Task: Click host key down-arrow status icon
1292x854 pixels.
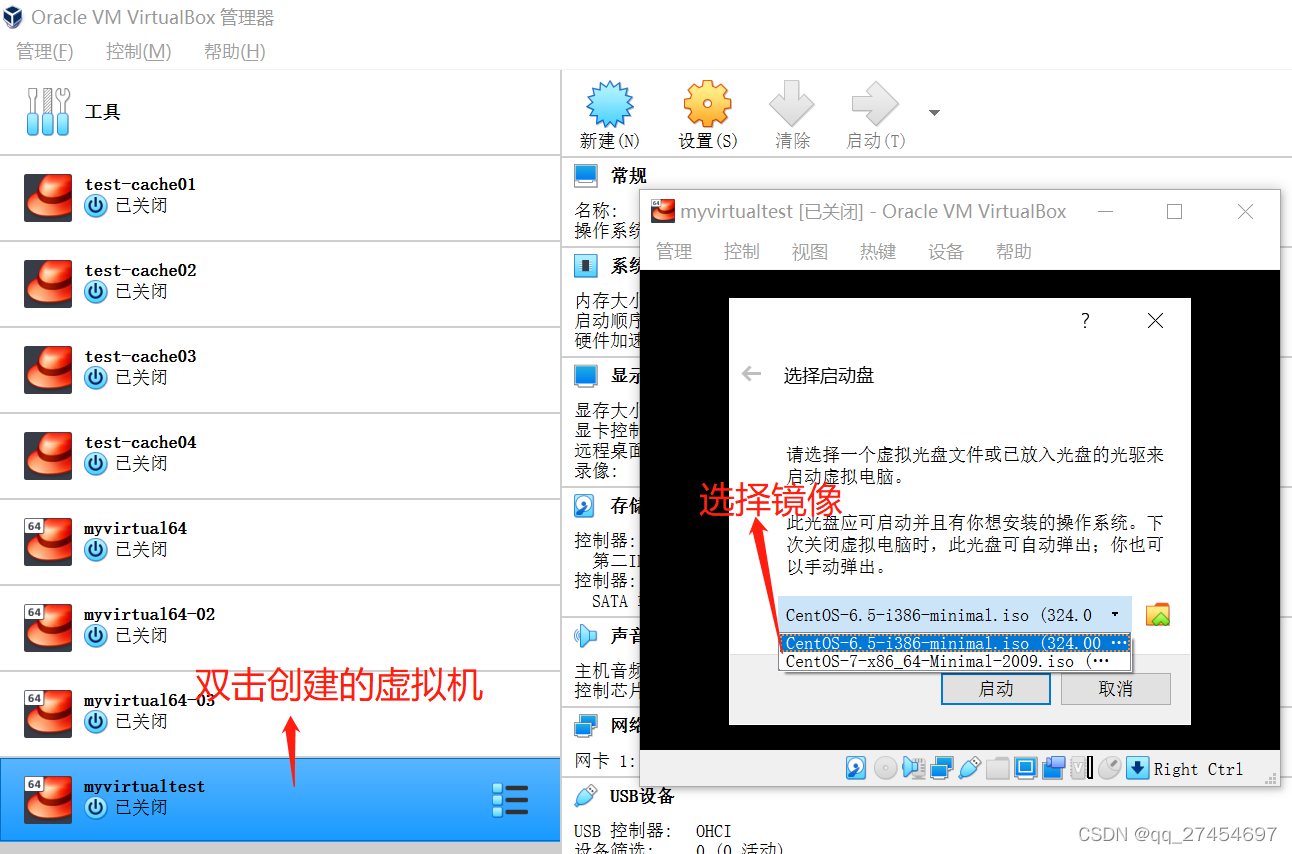Action: point(1137,768)
